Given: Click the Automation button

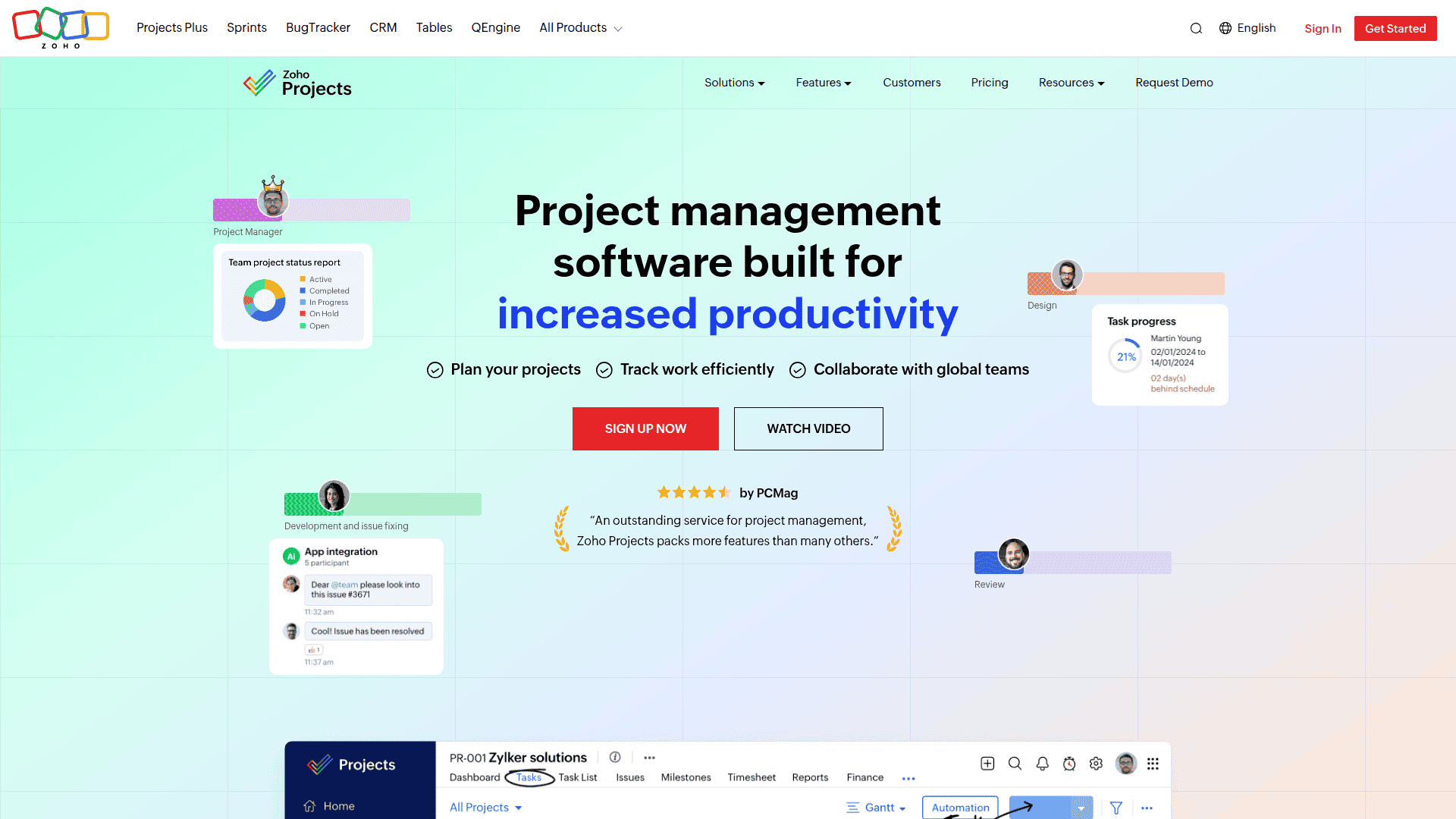Looking at the screenshot, I should [960, 808].
